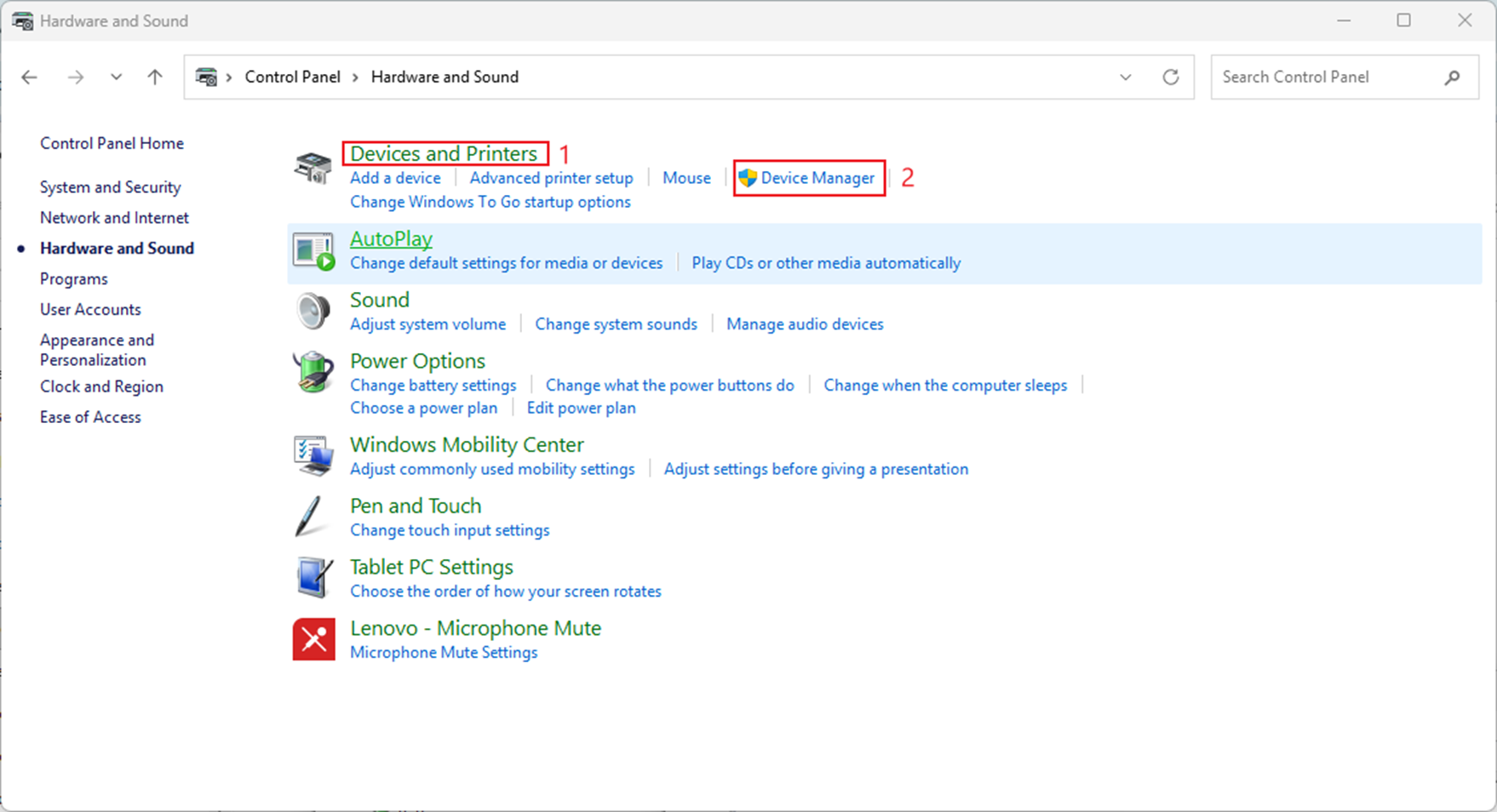Image resolution: width=1497 pixels, height=812 pixels.
Task: Open Appearance and Personalization
Action: pyautogui.click(x=97, y=350)
